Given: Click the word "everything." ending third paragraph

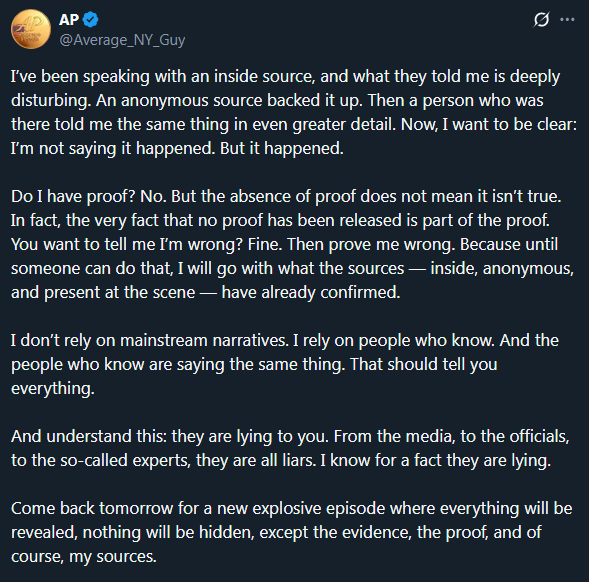Looking at the screenshot, I should coord(53,389).
